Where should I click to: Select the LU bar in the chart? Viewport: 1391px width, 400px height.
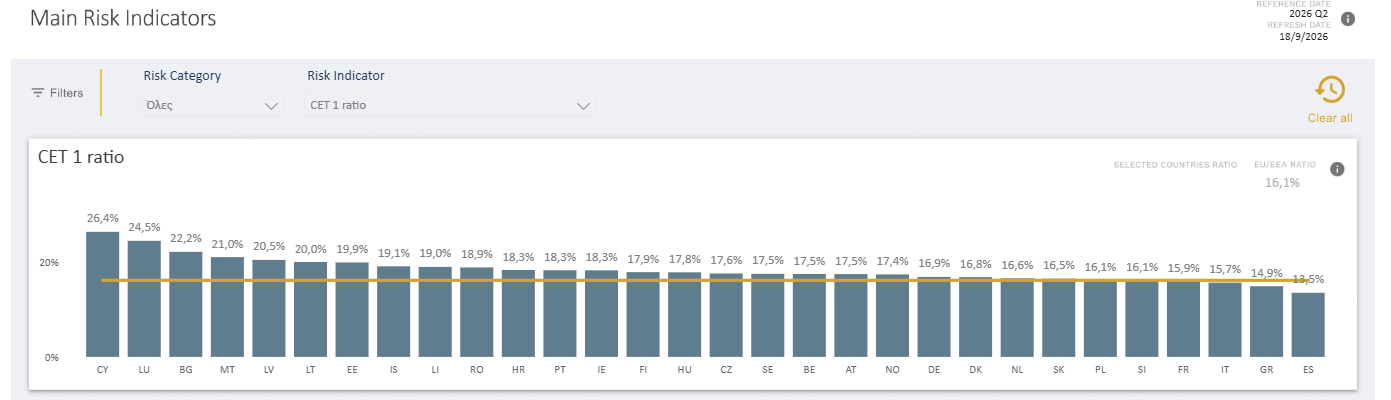144,299
